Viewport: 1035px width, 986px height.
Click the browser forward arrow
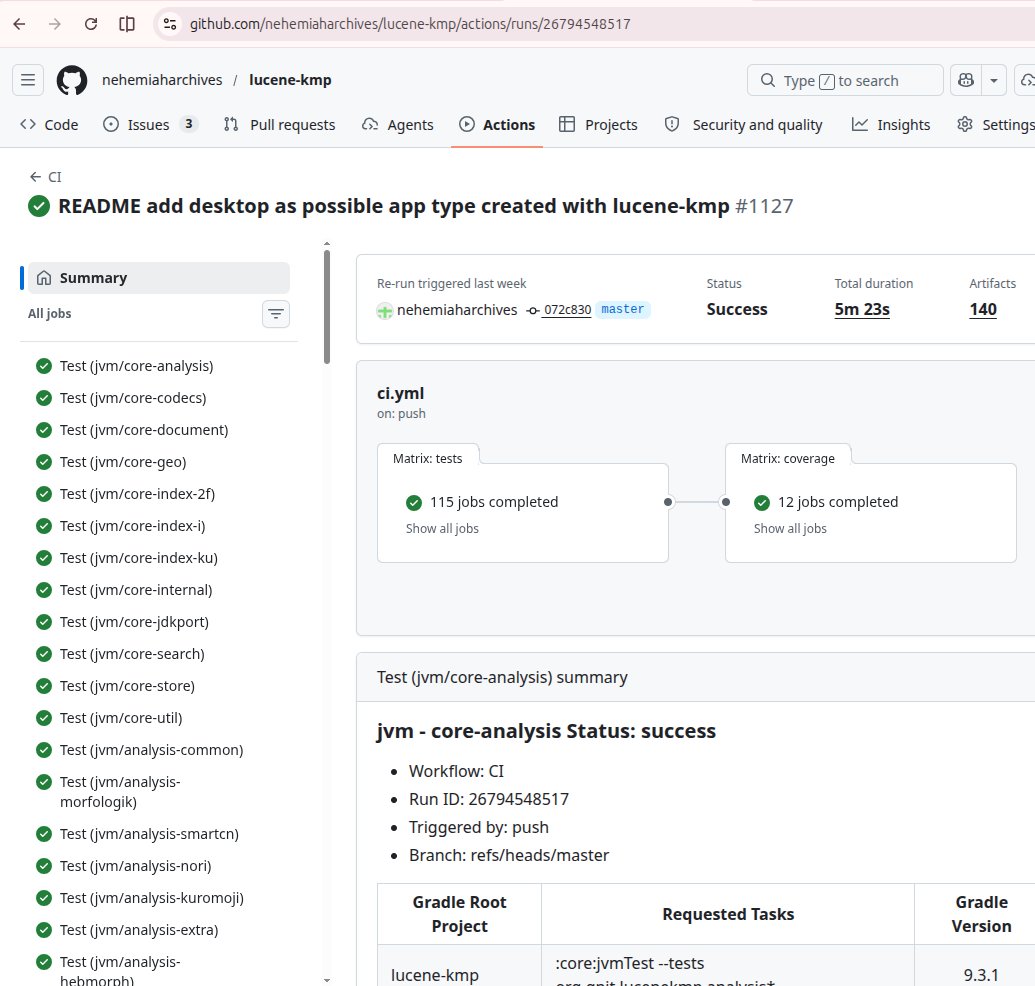(55, 24)
